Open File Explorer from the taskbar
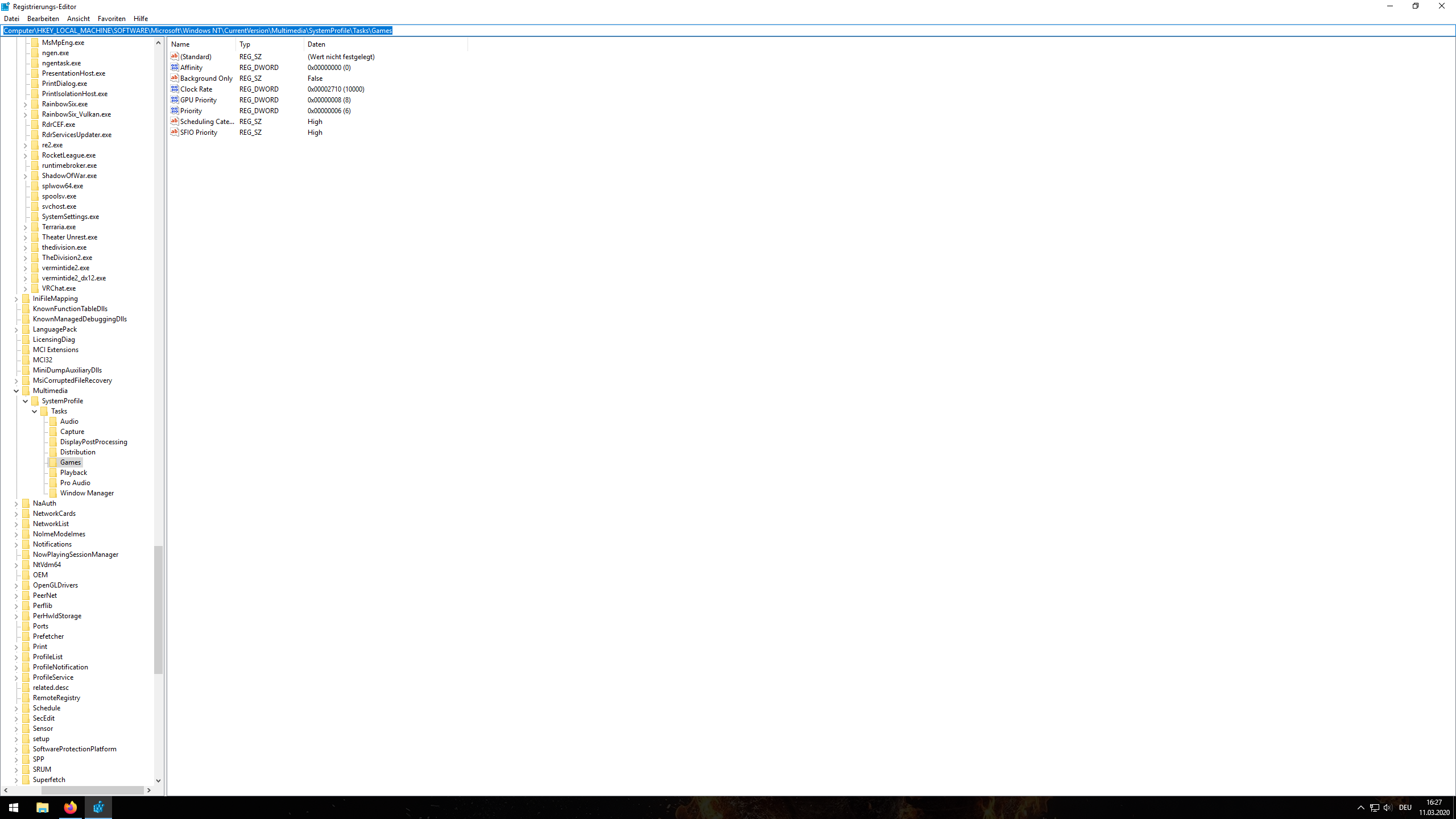The width and height of the screenshot is (1456, 819). click(x=43, y=808)
